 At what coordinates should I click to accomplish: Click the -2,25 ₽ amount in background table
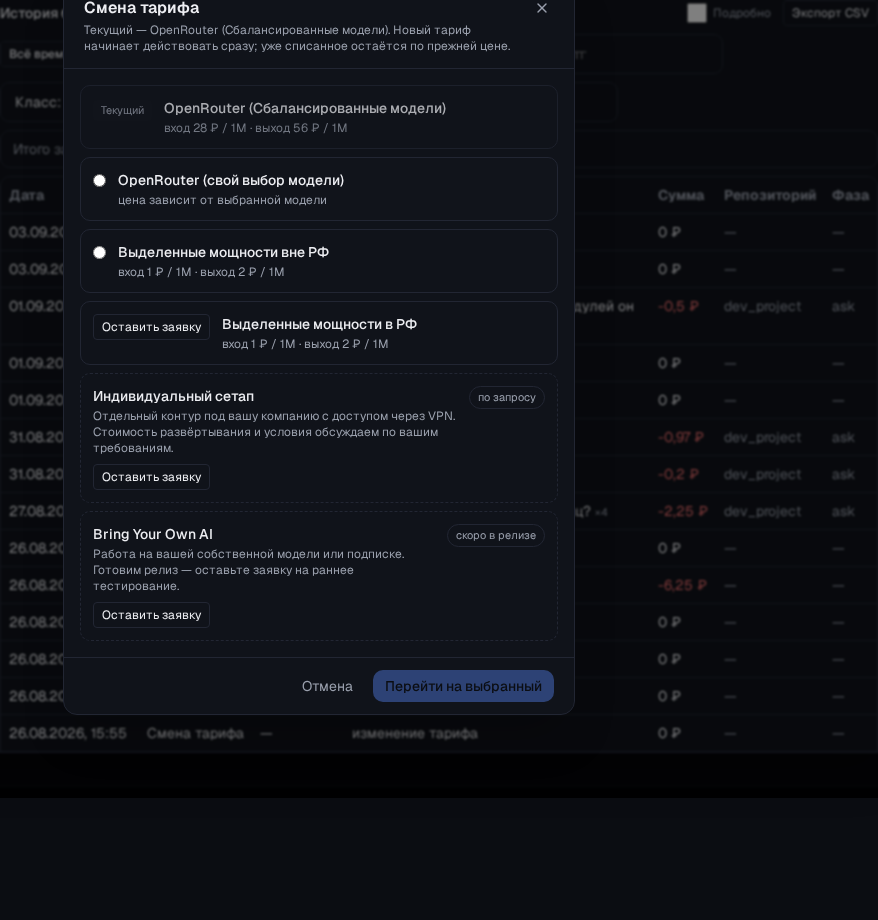(683, 512)
